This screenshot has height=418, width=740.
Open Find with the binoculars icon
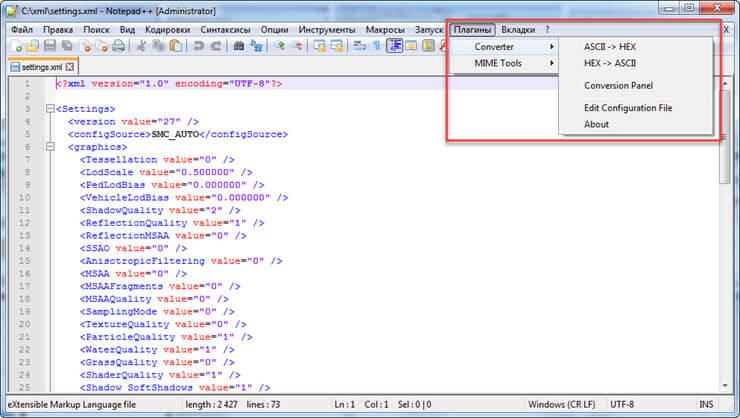pyautogui.click(x=239, y=46)
